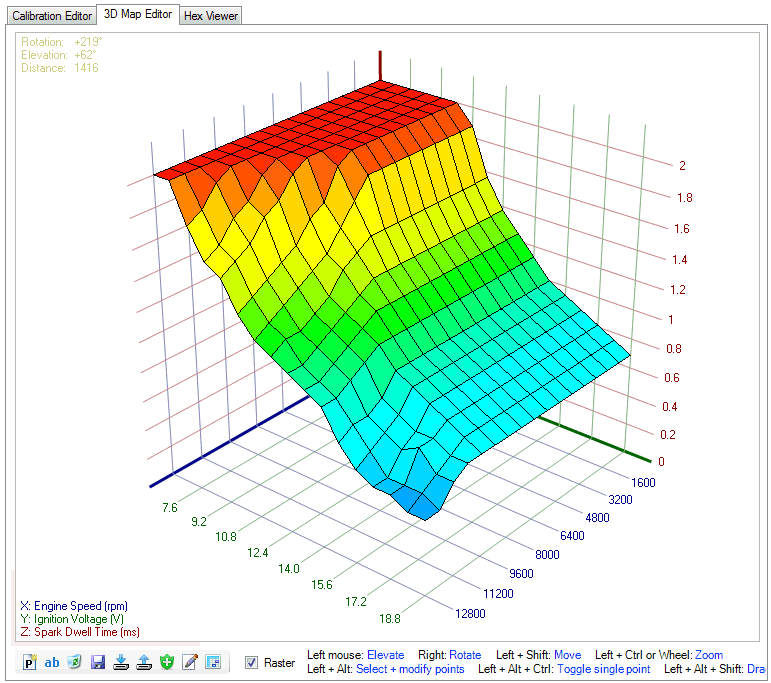Screen dimensions: 771x683
Task: Click 'Toggle single point' hint text
Action: tap(603, 669)
